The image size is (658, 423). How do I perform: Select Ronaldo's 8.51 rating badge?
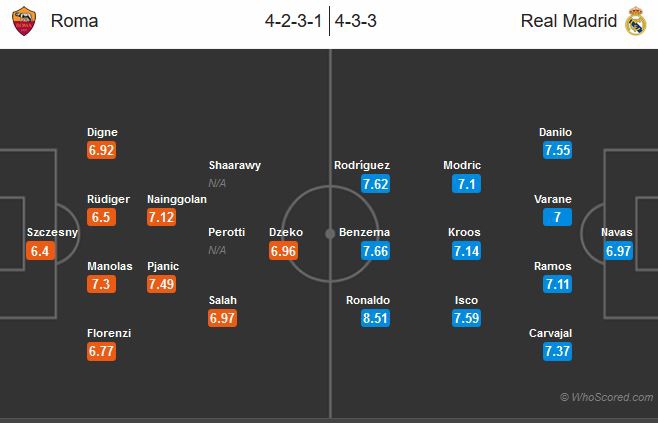tap(376, 319)
